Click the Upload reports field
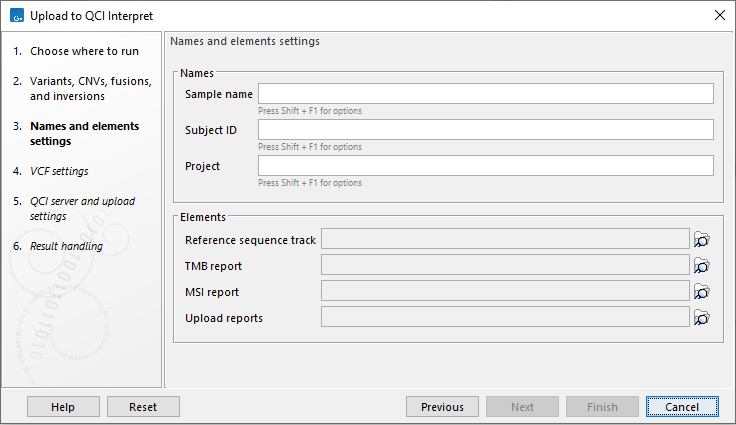This screenshot has height=425, width=736. point(505,318)
